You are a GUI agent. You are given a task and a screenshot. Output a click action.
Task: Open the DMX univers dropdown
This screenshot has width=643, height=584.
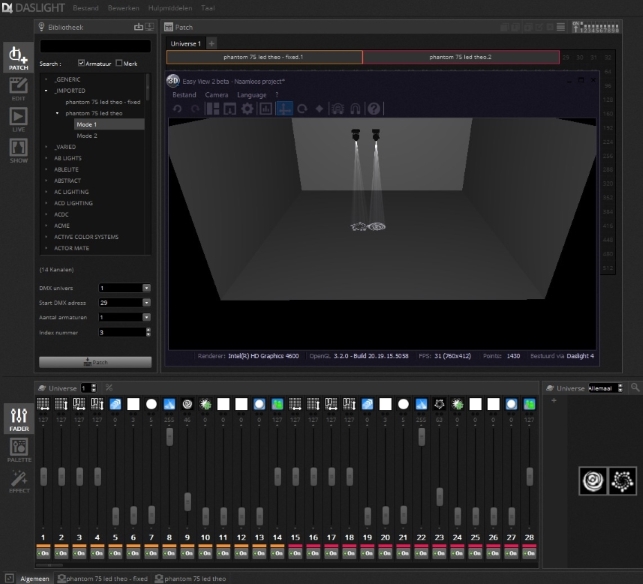146,288
